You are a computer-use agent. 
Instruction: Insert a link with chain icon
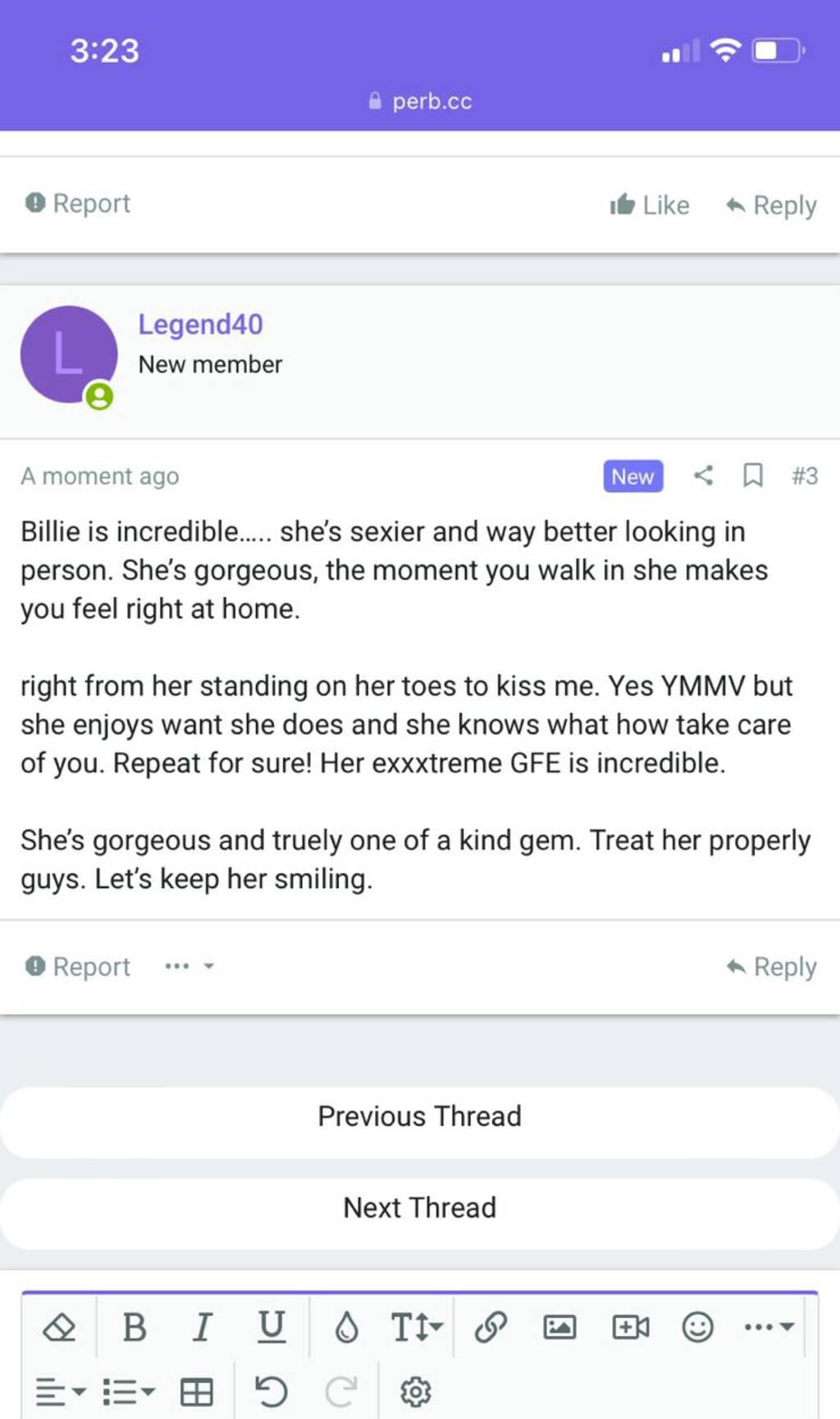tap(491, 1327)
